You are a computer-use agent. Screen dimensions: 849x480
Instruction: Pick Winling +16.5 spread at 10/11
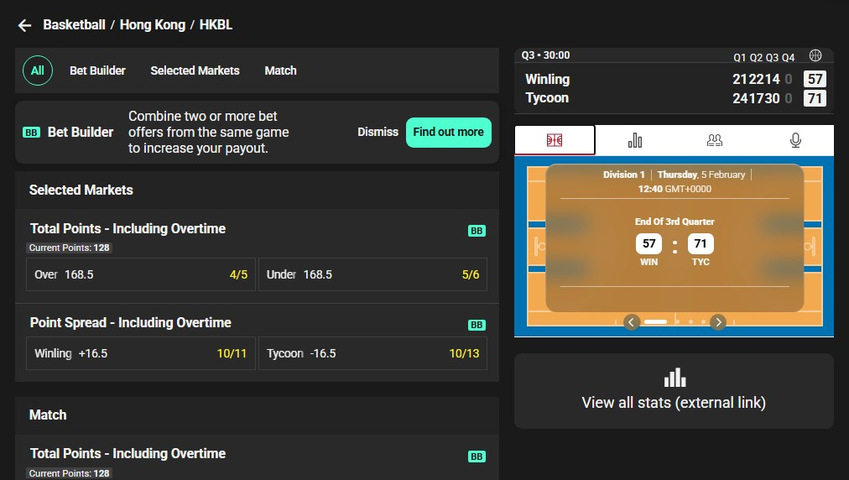[141, 354]
